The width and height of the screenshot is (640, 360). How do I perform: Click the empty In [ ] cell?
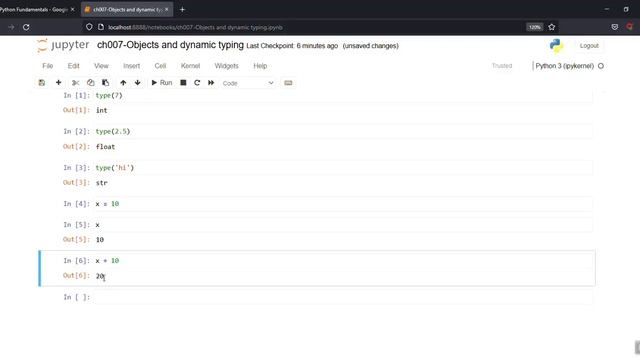pos(343,297)
